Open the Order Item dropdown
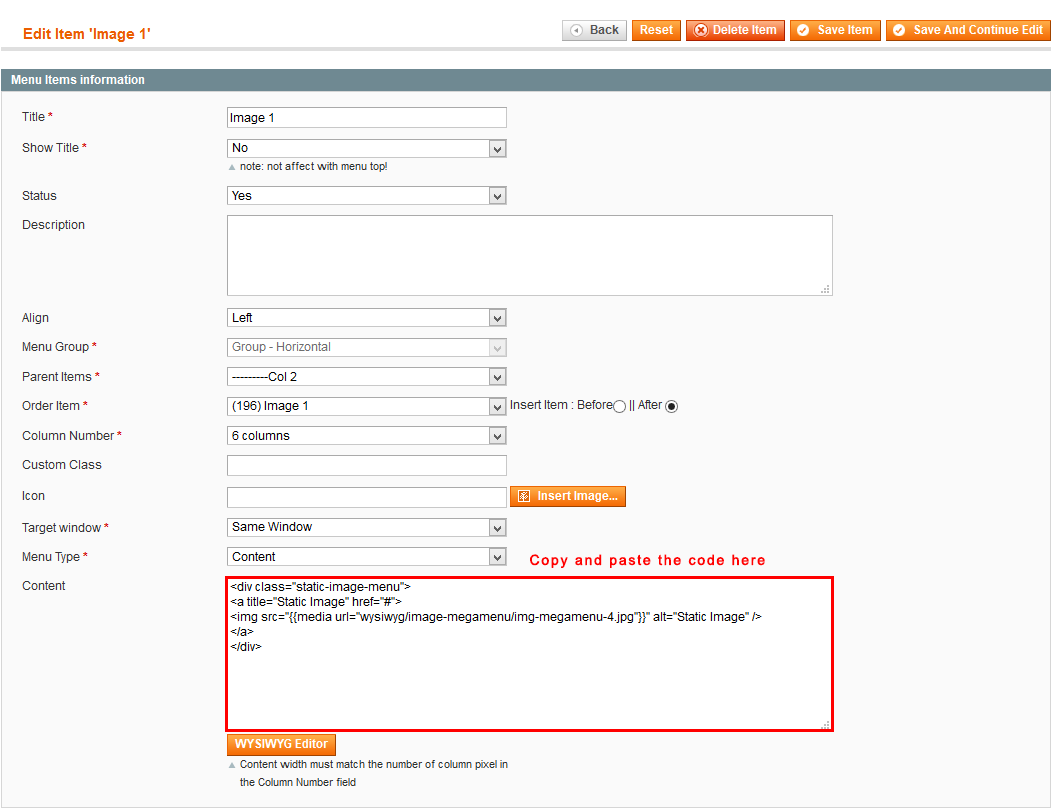This screenshot has height=810, width=1052. pos(366,407)
